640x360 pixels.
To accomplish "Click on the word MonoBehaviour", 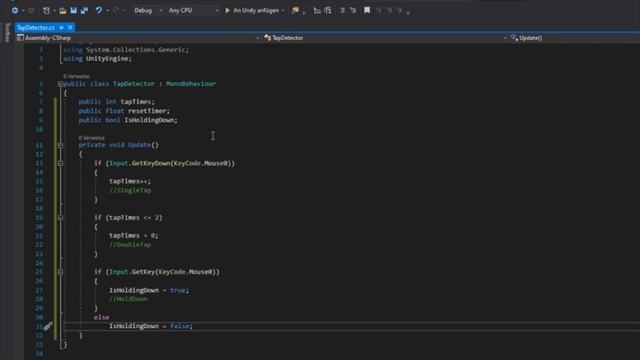I will (191, 84).
